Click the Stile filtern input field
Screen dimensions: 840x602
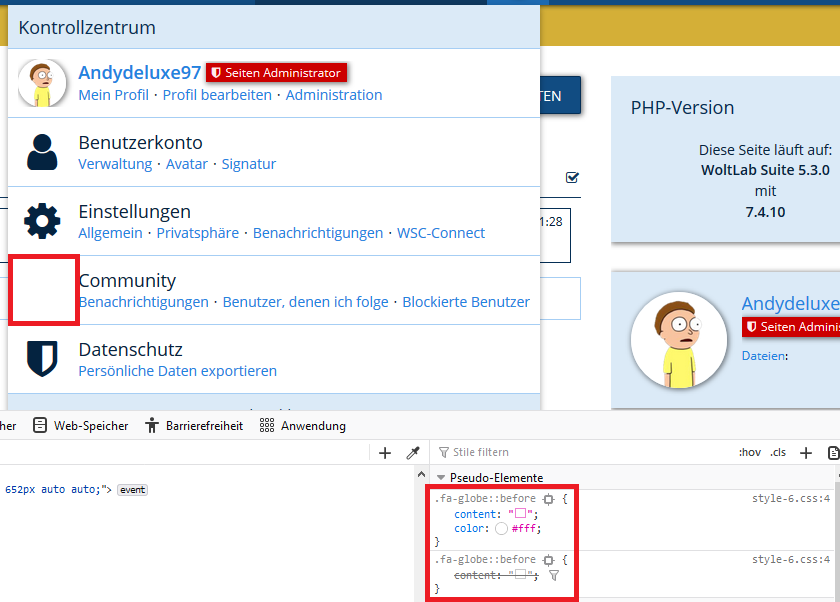[x=580, y=453]
